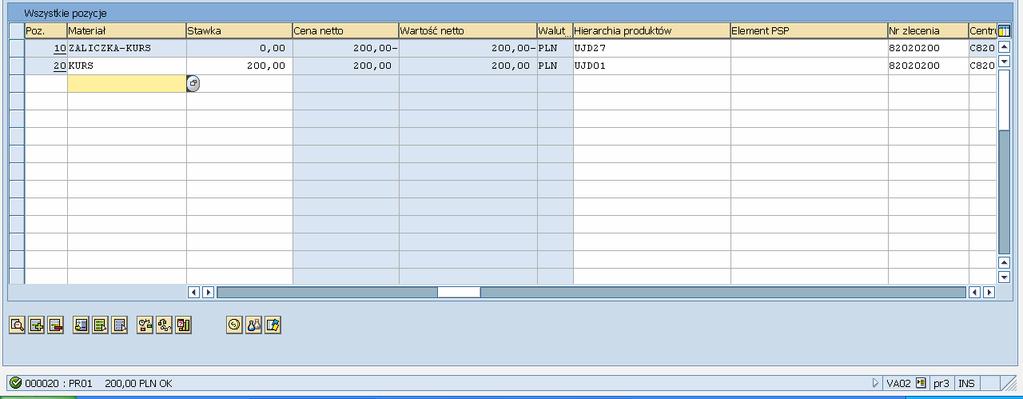Expand the status bar triangle before VA02
Screen dimensions: 1023x399
point(876,383)
